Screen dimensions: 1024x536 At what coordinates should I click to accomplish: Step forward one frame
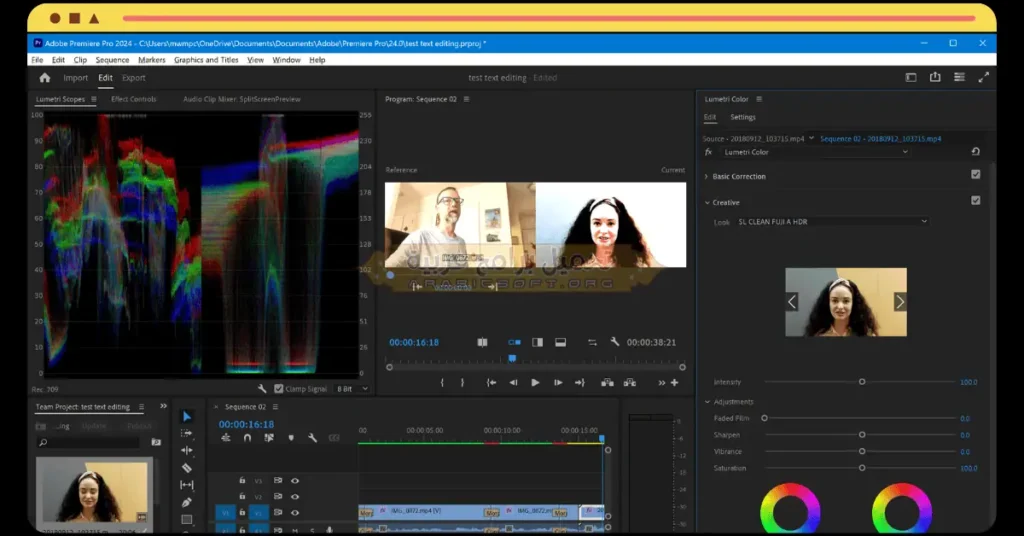(x=558, y=383)
